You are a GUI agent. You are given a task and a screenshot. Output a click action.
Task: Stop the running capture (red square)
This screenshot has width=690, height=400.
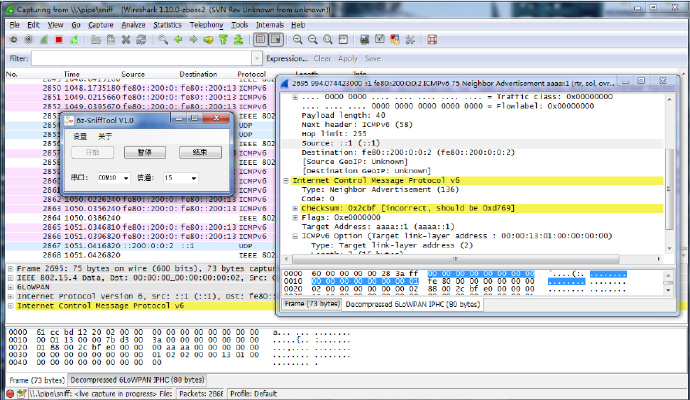[x=59, y=40]
